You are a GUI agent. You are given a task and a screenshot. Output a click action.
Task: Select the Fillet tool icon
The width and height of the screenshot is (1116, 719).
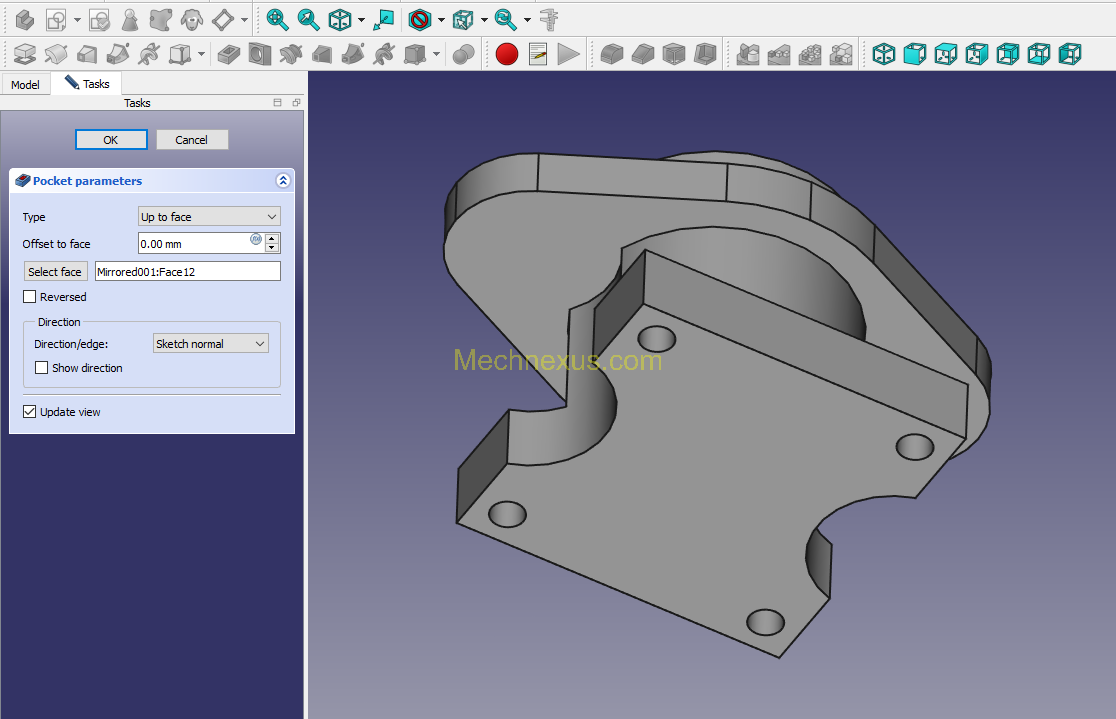pyautogui.click(x=612, y=54)
